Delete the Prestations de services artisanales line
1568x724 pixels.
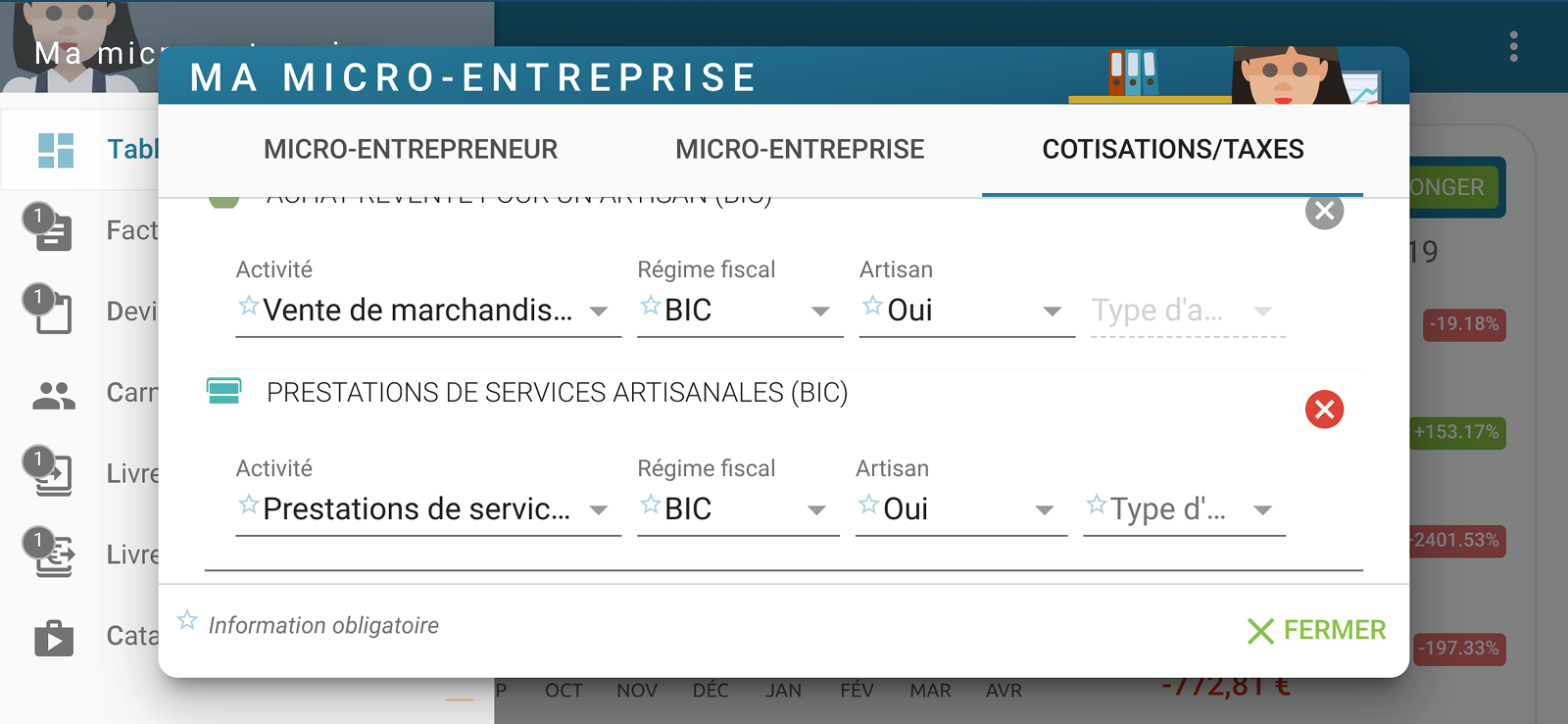[x=1324, y=410]
